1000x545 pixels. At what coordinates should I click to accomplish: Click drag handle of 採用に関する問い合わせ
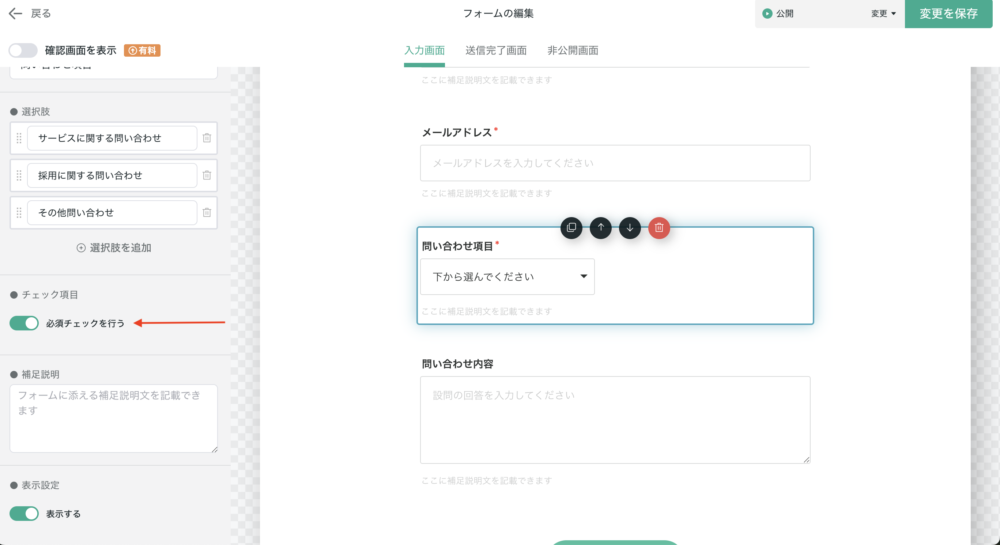pos(19,175)
